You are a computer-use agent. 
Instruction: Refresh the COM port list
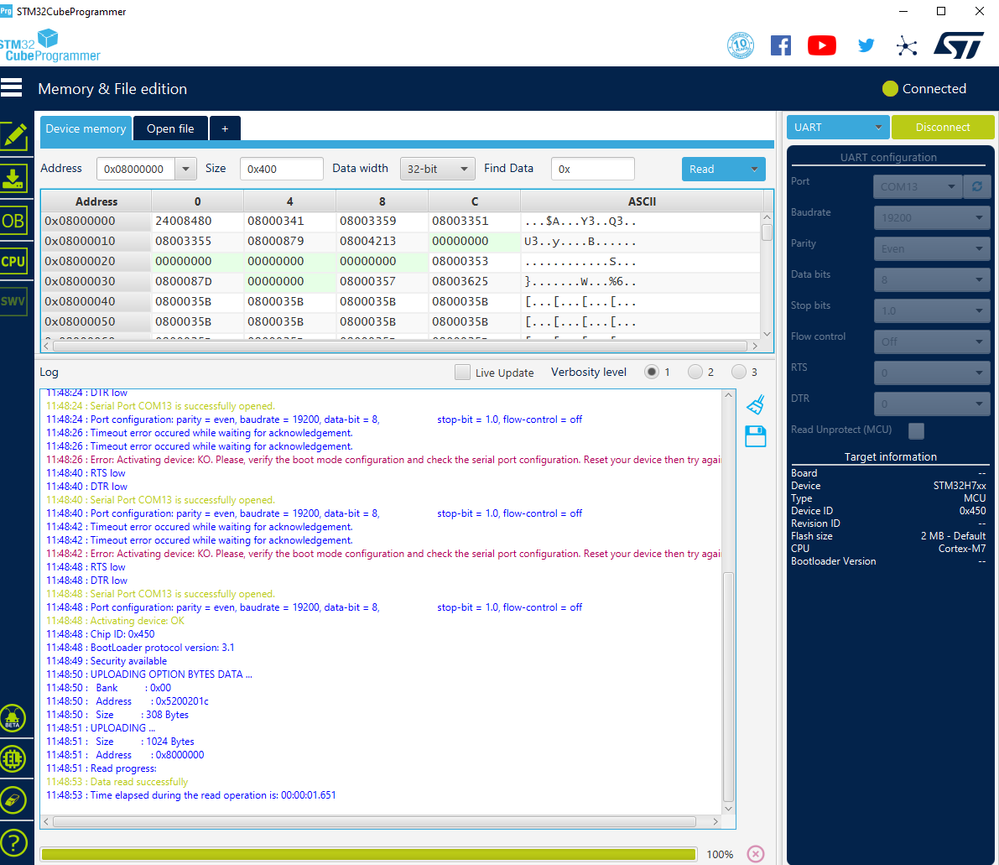(977, 187)
